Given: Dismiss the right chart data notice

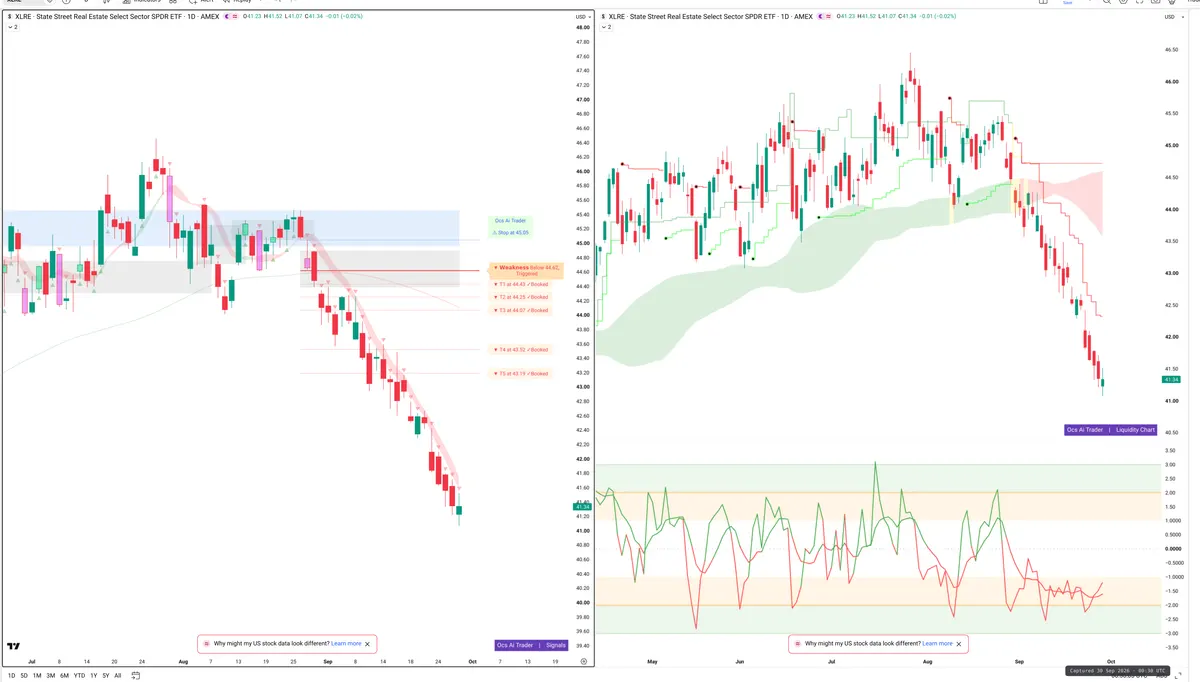Looking at the screenshot, I should point(959,644).
